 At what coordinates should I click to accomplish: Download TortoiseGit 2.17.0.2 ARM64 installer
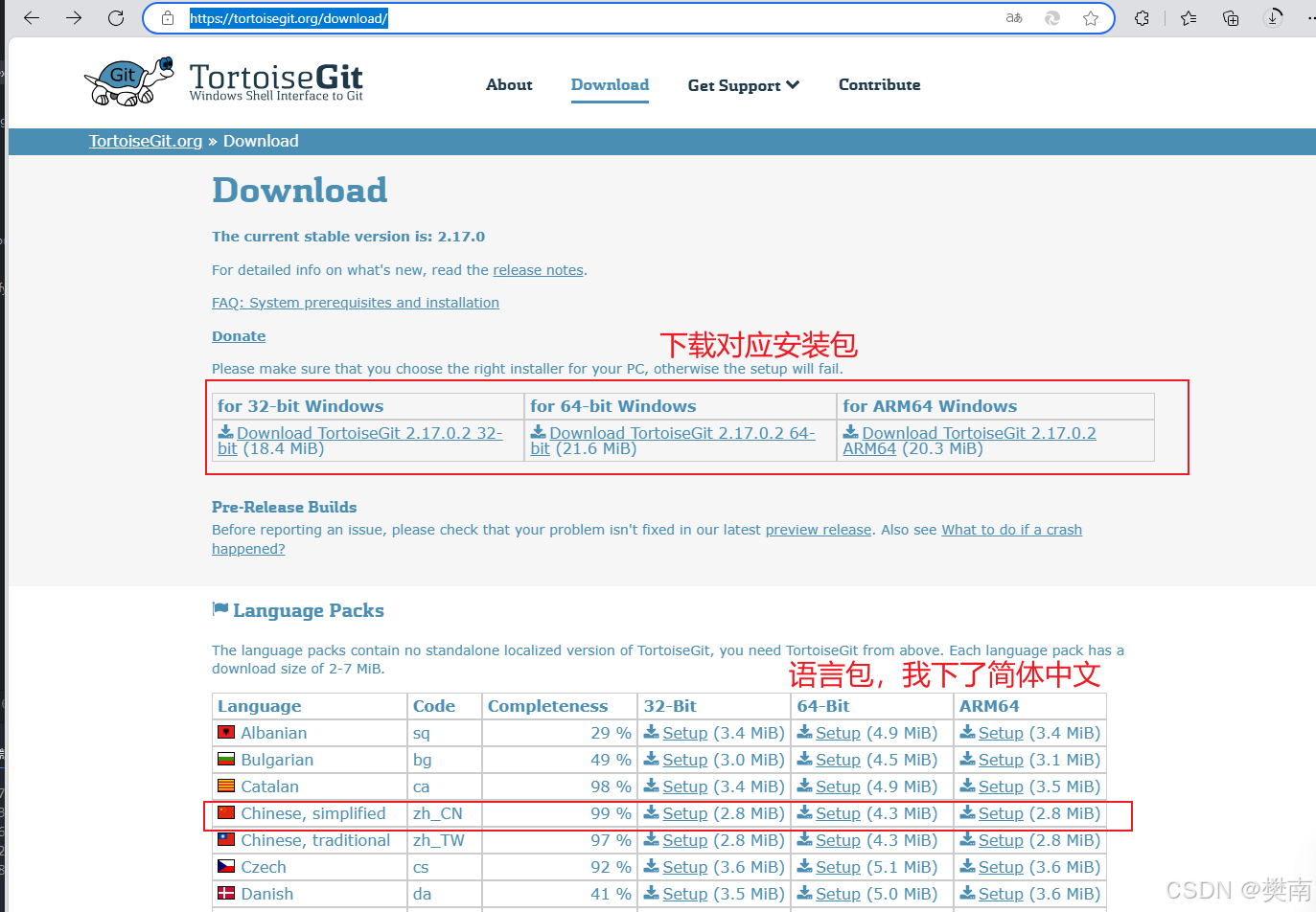tap(969, 441)
